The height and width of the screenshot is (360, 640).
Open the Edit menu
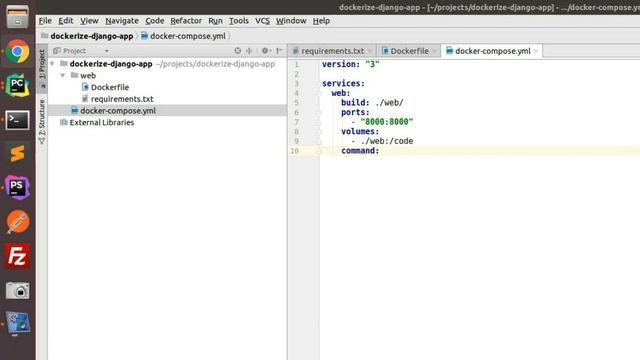(x=65, y=21)
